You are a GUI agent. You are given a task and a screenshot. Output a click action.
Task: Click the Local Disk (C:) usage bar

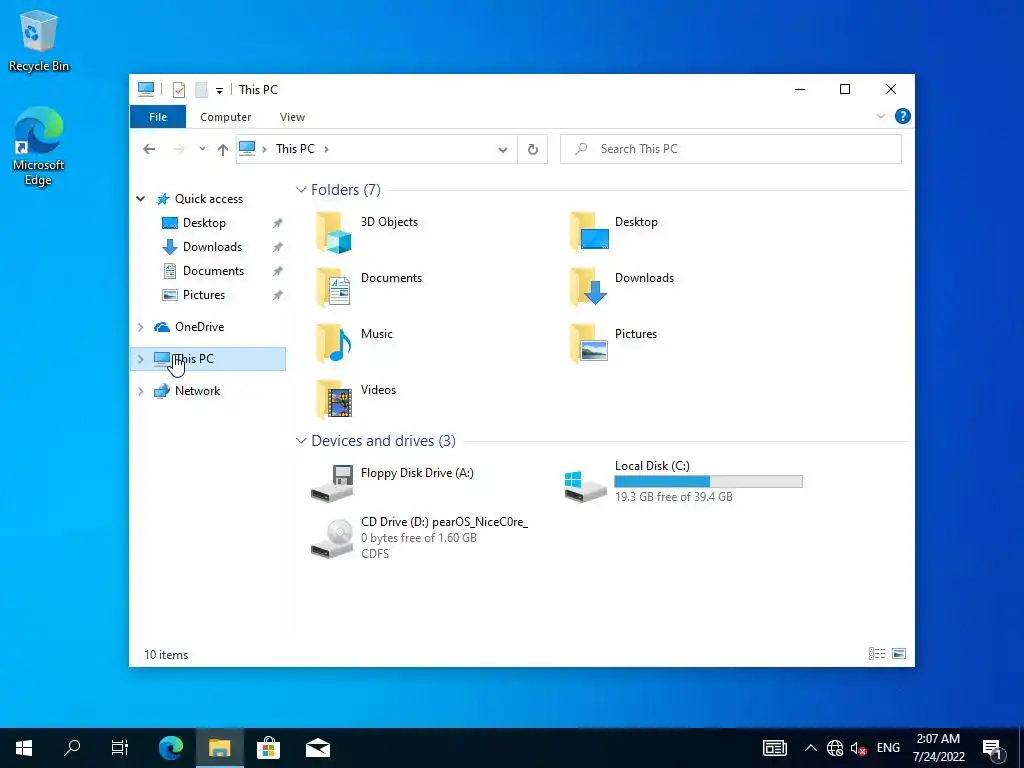pyautogui.click(x=709, y=481)
